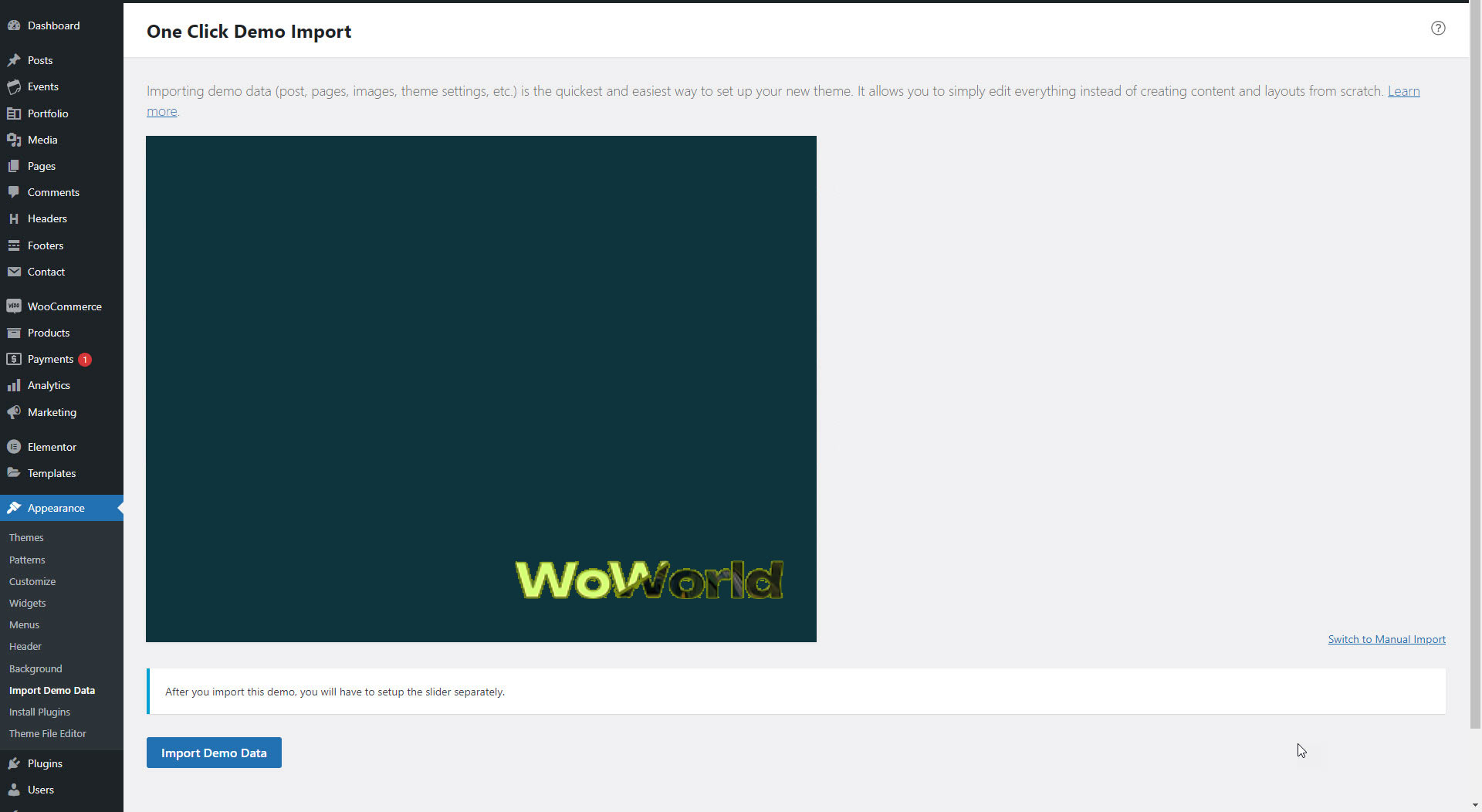The width and height of the screenshot is (1482, 812).
Task: Click the Pages icon
Action: pyautogui.click(x=14, y=166)
